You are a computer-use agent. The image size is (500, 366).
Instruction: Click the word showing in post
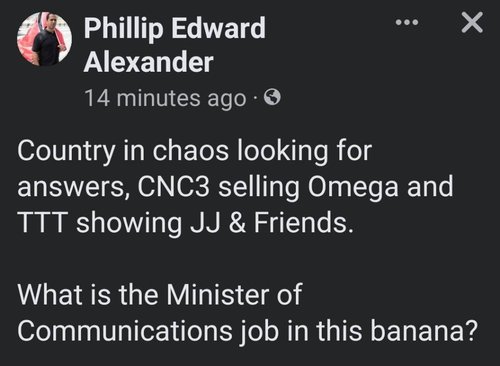(129, 224)
